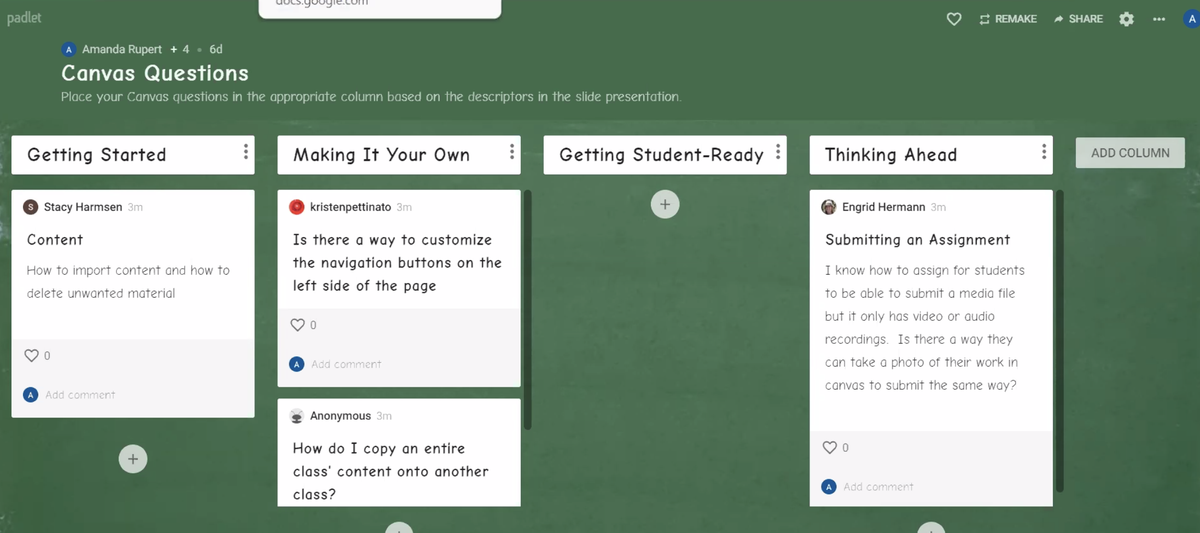Edit the Thinking Ahead column title
The width and height of the screenshot is (1200, 533).
891,154
